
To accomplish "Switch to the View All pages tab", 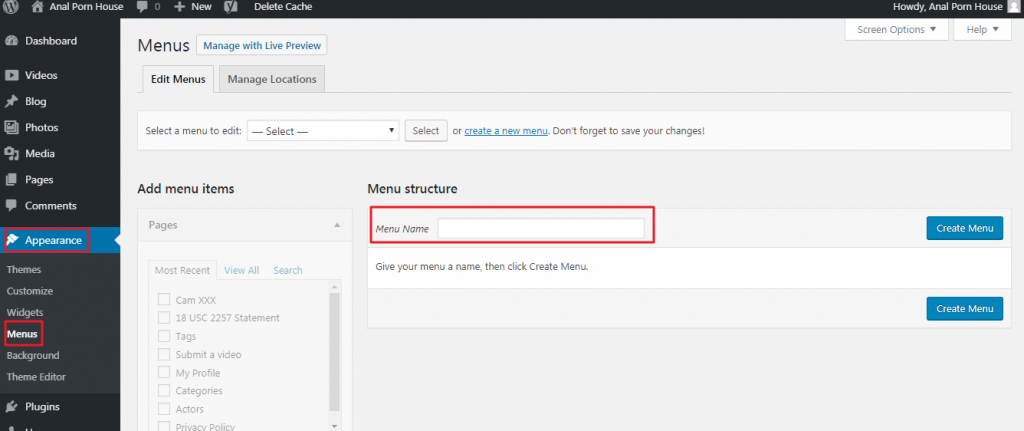I will (x=241, y=270).
